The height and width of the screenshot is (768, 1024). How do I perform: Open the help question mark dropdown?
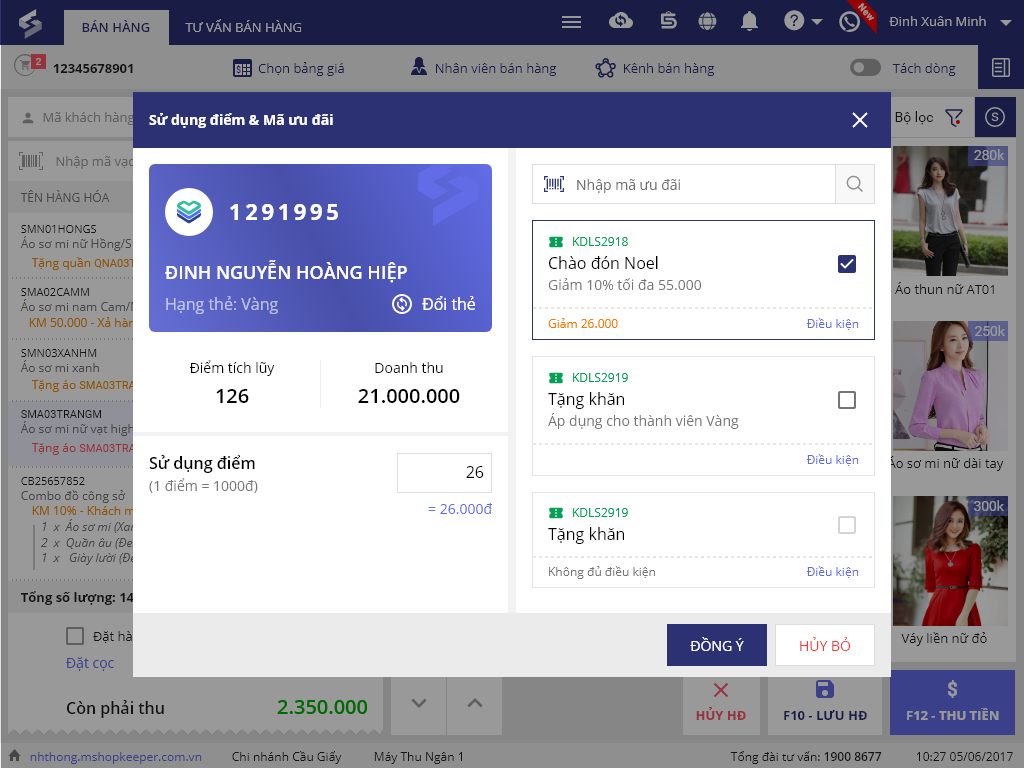coord(803,22)
